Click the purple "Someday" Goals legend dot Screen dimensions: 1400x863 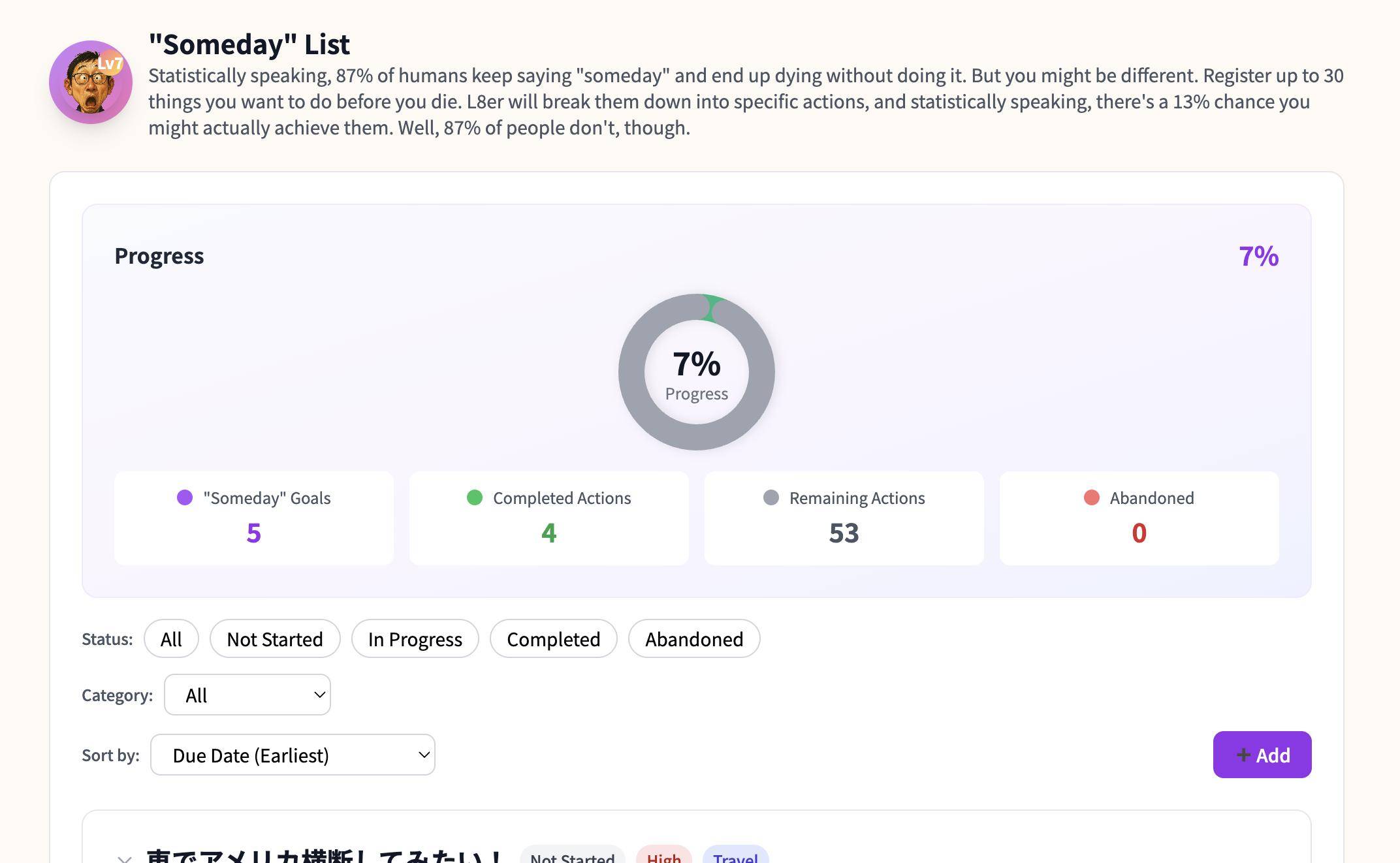(185, 497)
